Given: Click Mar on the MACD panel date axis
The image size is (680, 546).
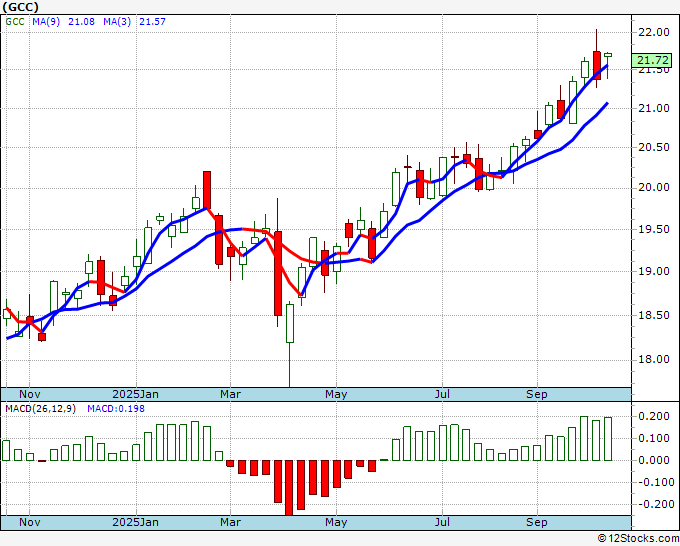Looking at the screenshot, I should click(x=230, y=522).
